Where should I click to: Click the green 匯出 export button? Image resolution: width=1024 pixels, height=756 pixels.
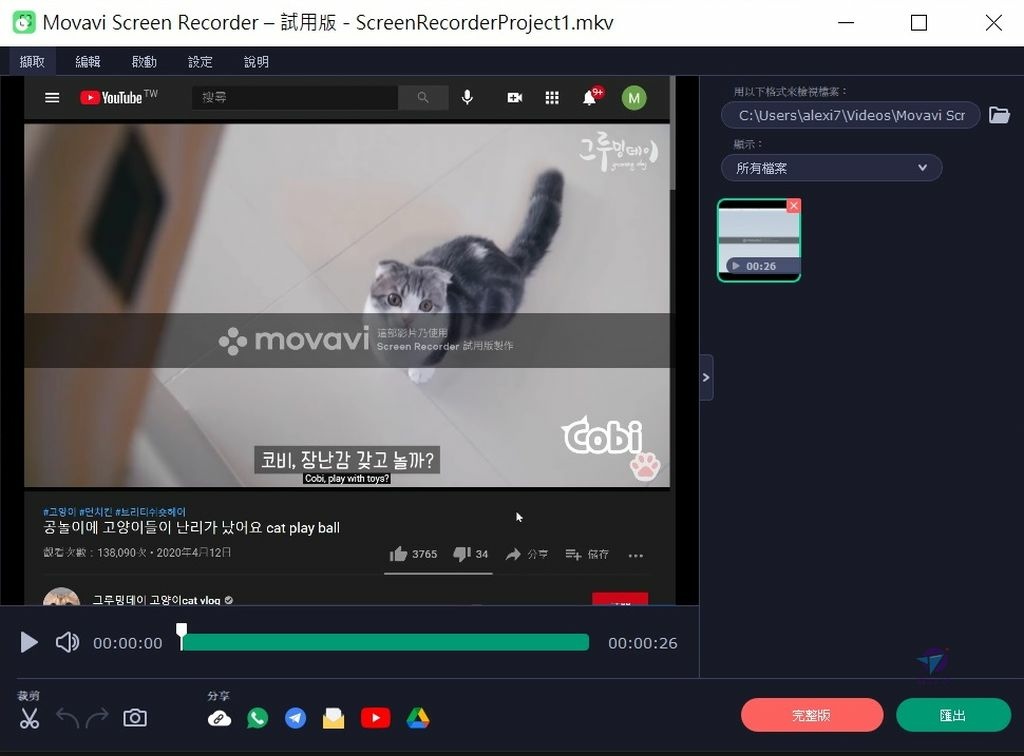point(953,716)
